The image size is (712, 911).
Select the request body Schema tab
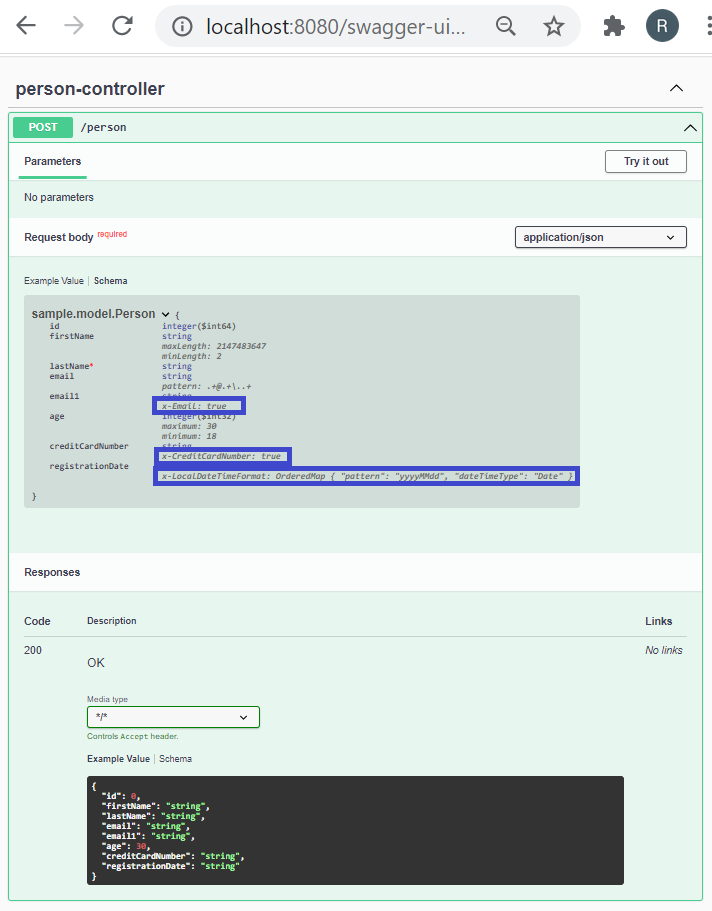[110, 281]
